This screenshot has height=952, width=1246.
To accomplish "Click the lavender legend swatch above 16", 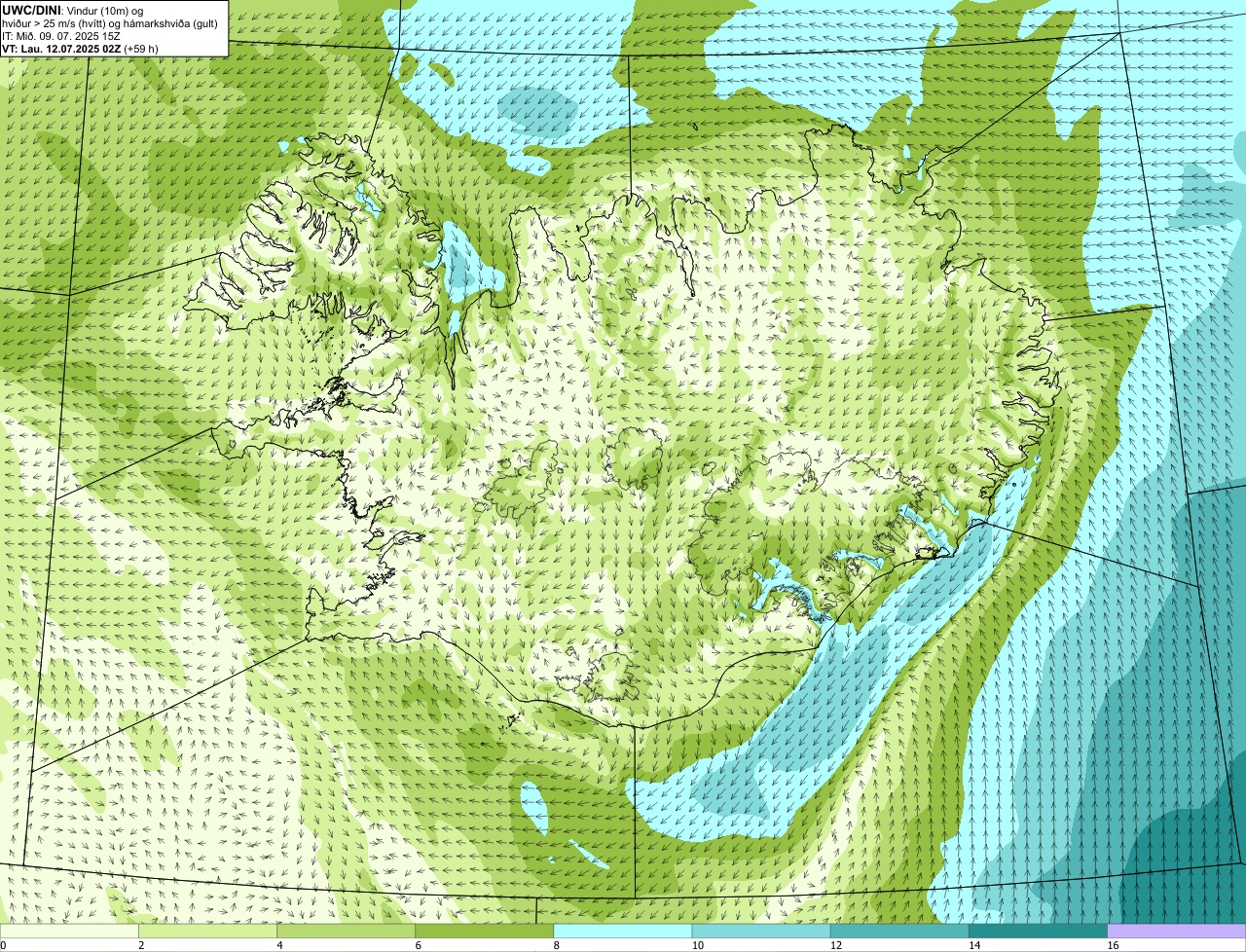I will [x=1177, y=931].
